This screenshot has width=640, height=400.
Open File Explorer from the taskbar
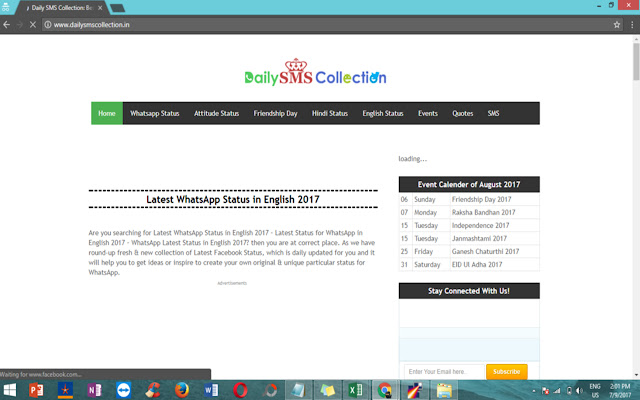[444, 390]
